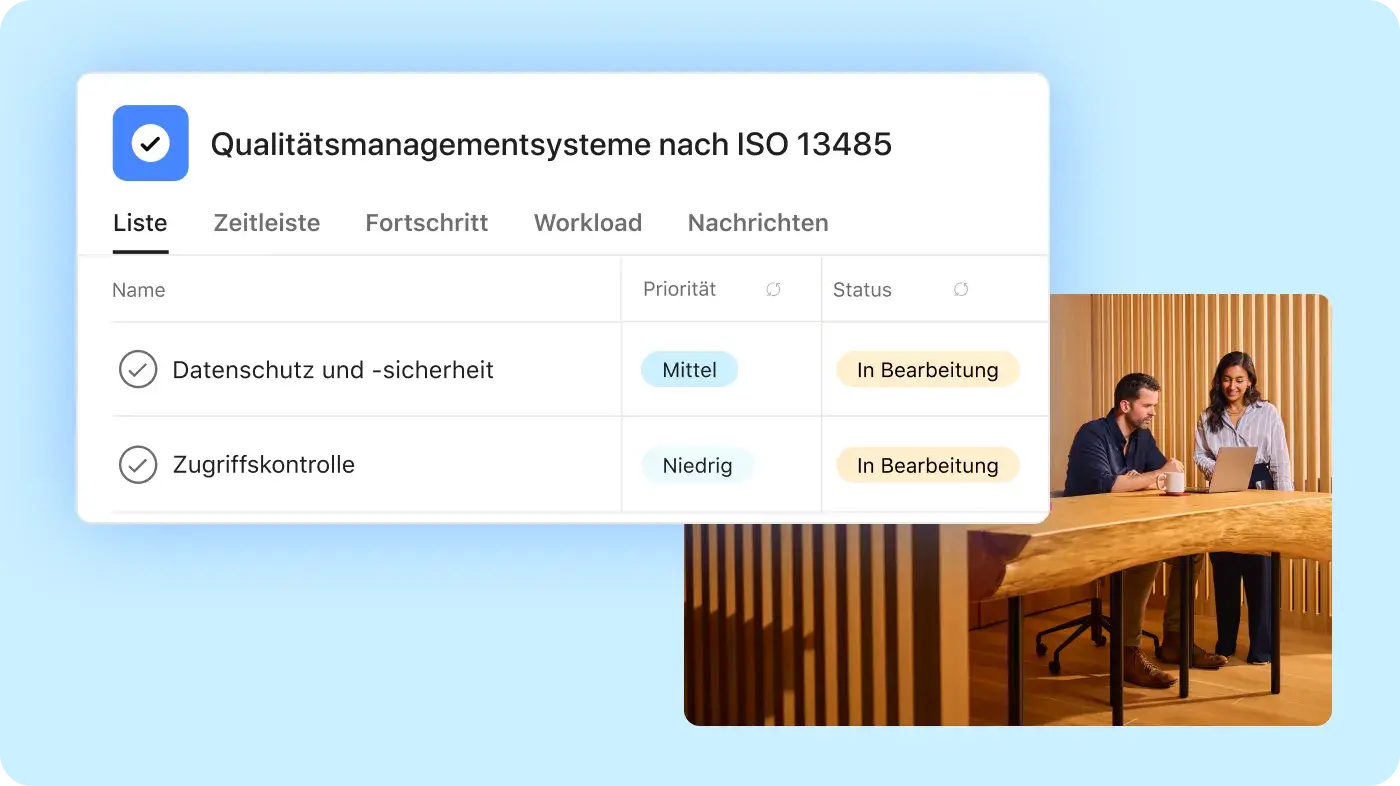Click the Priorität column header
This screenshot has height=786, width=1400.
click(x=680, y=289)
